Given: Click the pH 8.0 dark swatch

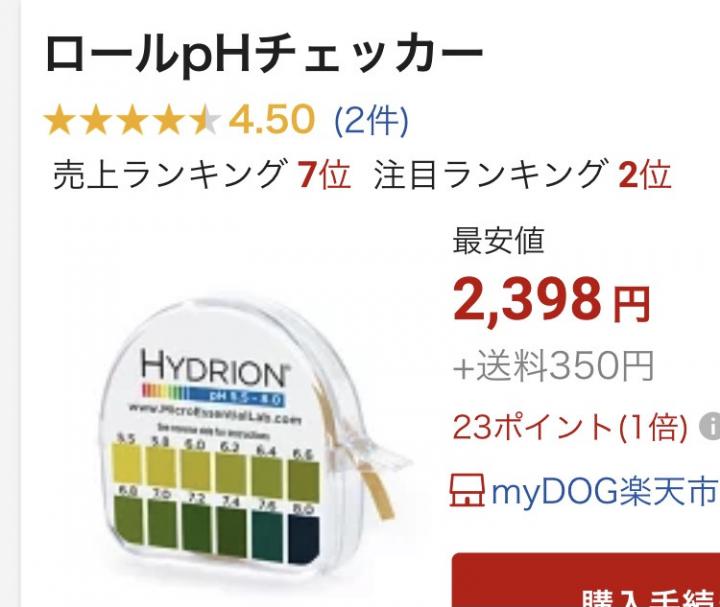Looking at the screenshot, I should [304, 538].
